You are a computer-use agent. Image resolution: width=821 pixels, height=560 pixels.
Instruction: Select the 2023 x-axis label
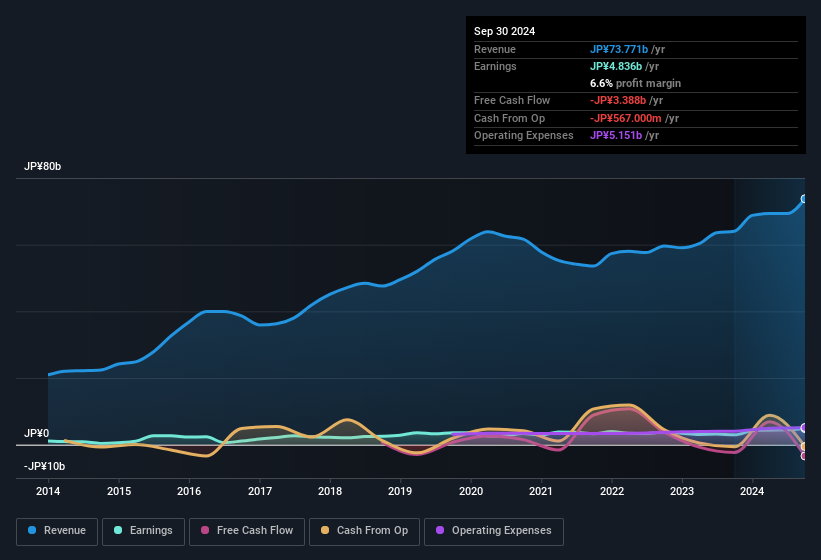click(x=682, y=491)
